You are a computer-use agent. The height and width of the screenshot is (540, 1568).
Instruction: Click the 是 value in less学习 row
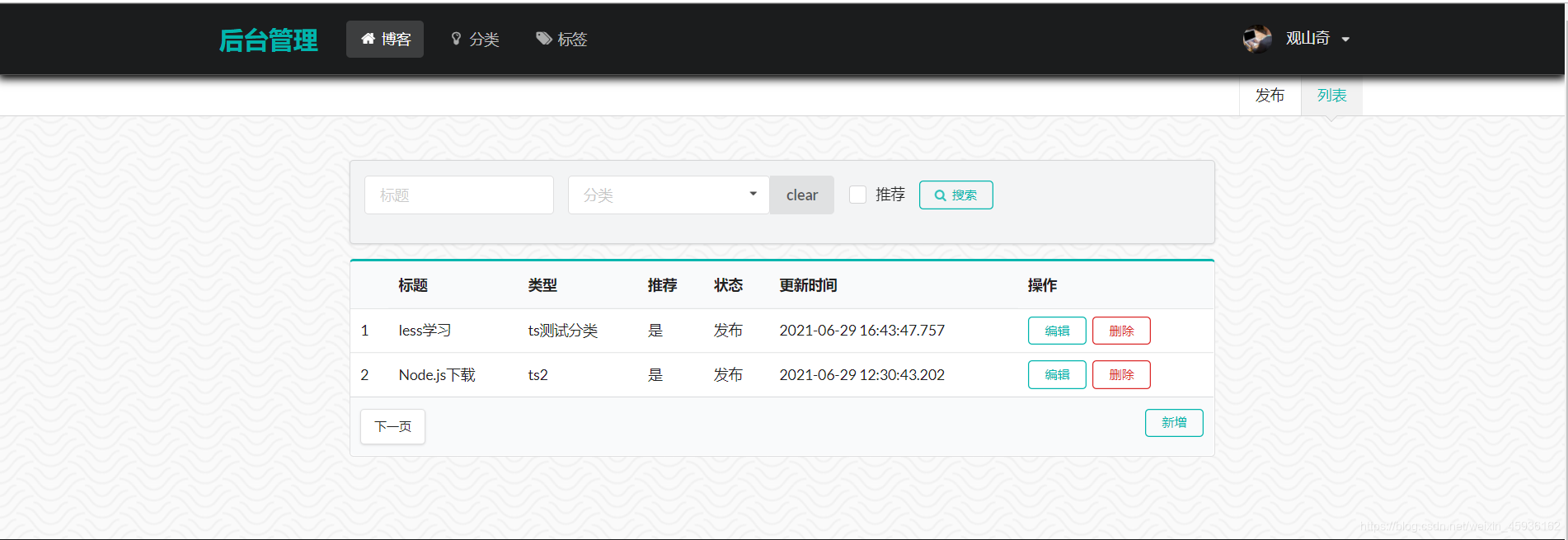(x=655, y=331)
